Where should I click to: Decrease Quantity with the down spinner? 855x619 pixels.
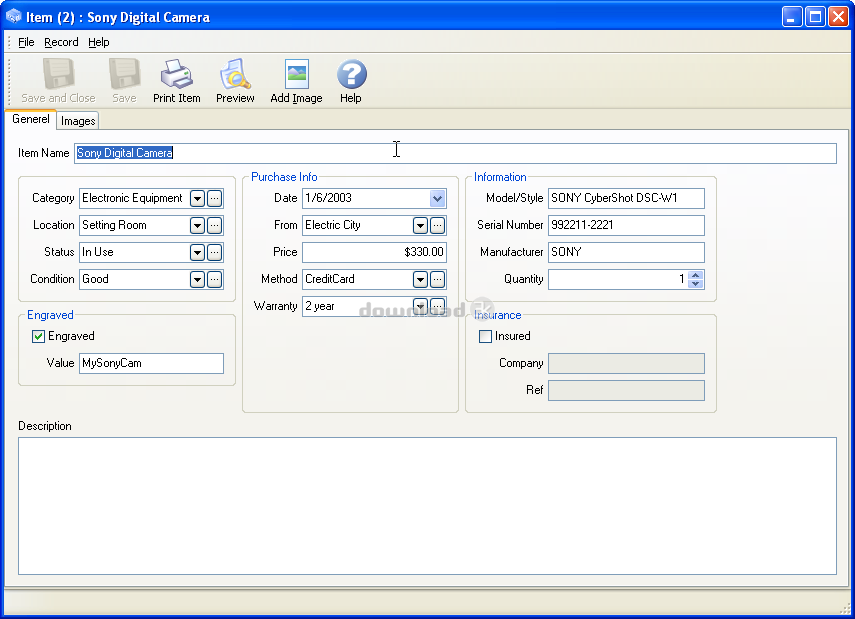click(695, 284)
